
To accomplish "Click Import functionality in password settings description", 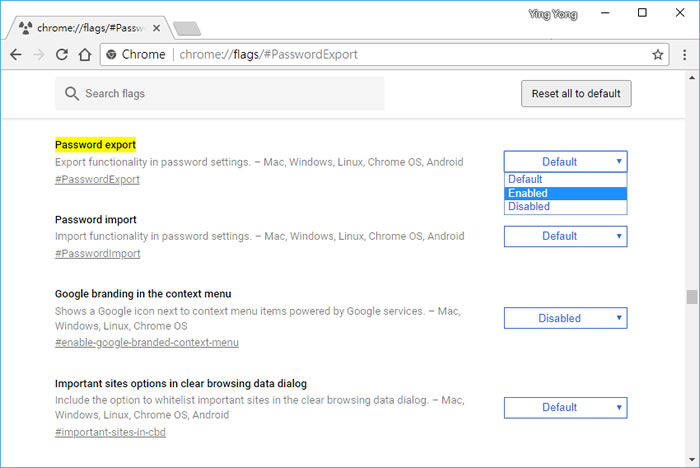I will click(x=259, y=236).
